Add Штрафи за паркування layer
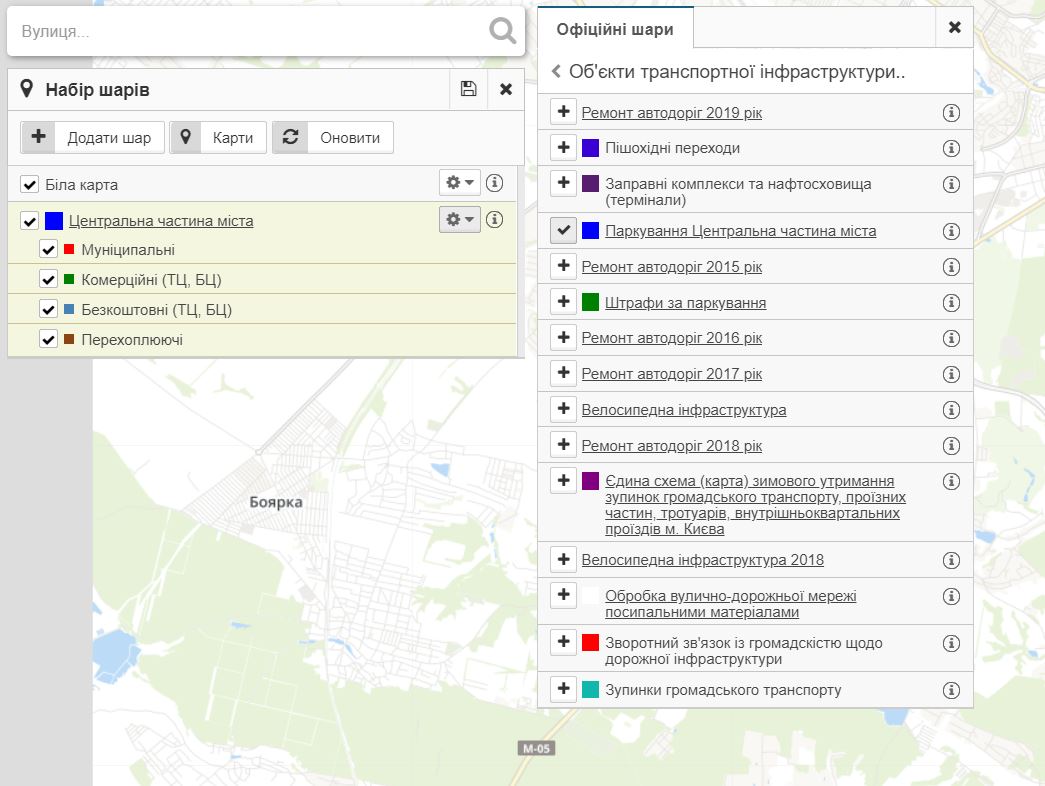 563,302
